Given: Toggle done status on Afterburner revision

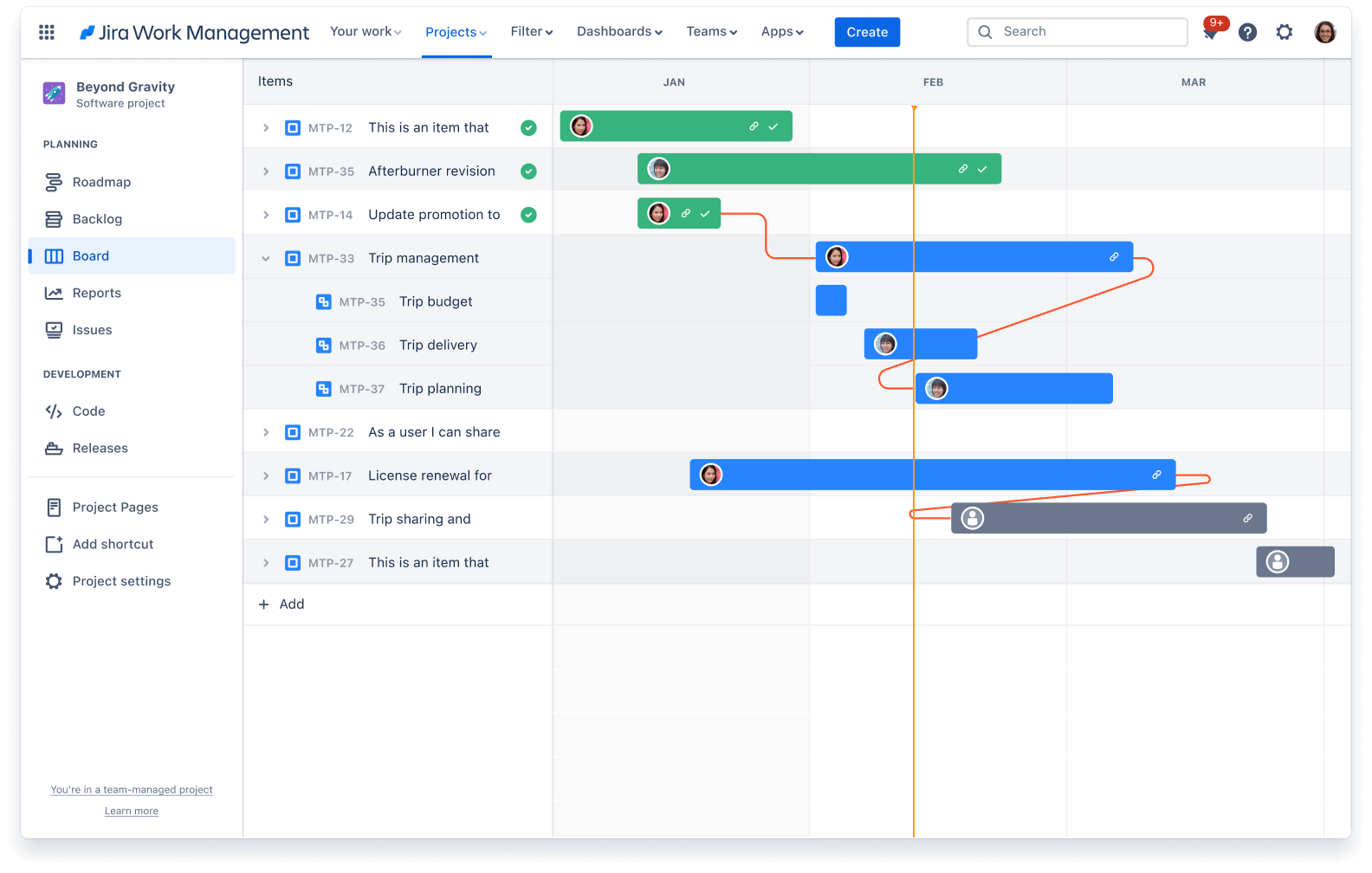Looking at the screenshot, I should 528,171.
